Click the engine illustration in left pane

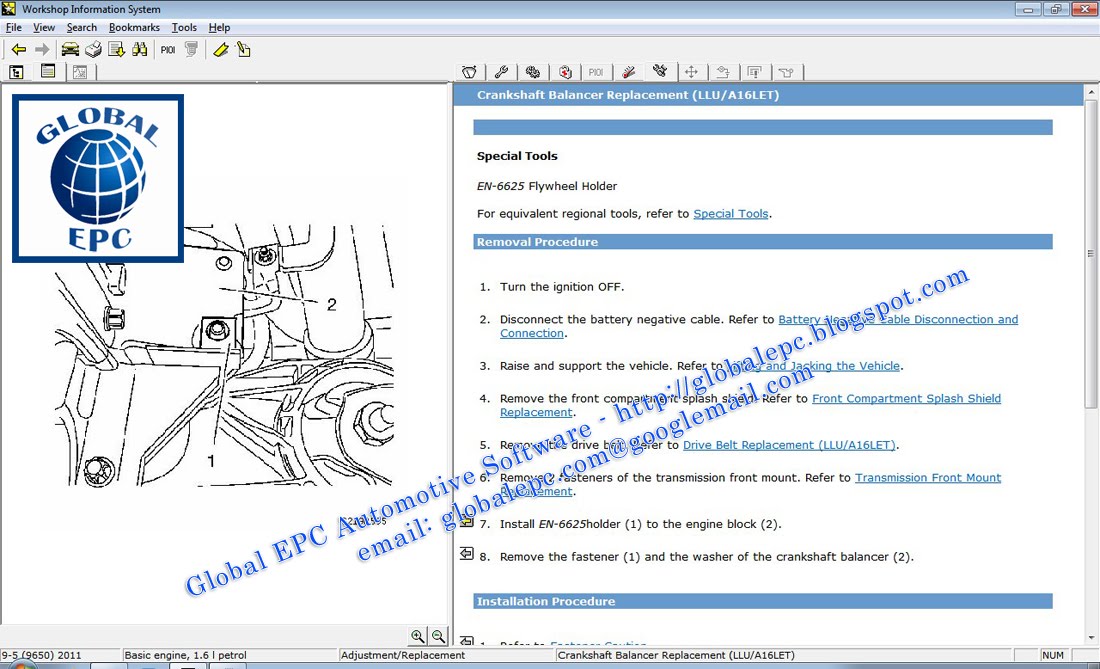pyautogui.click(x=224, y=356)
